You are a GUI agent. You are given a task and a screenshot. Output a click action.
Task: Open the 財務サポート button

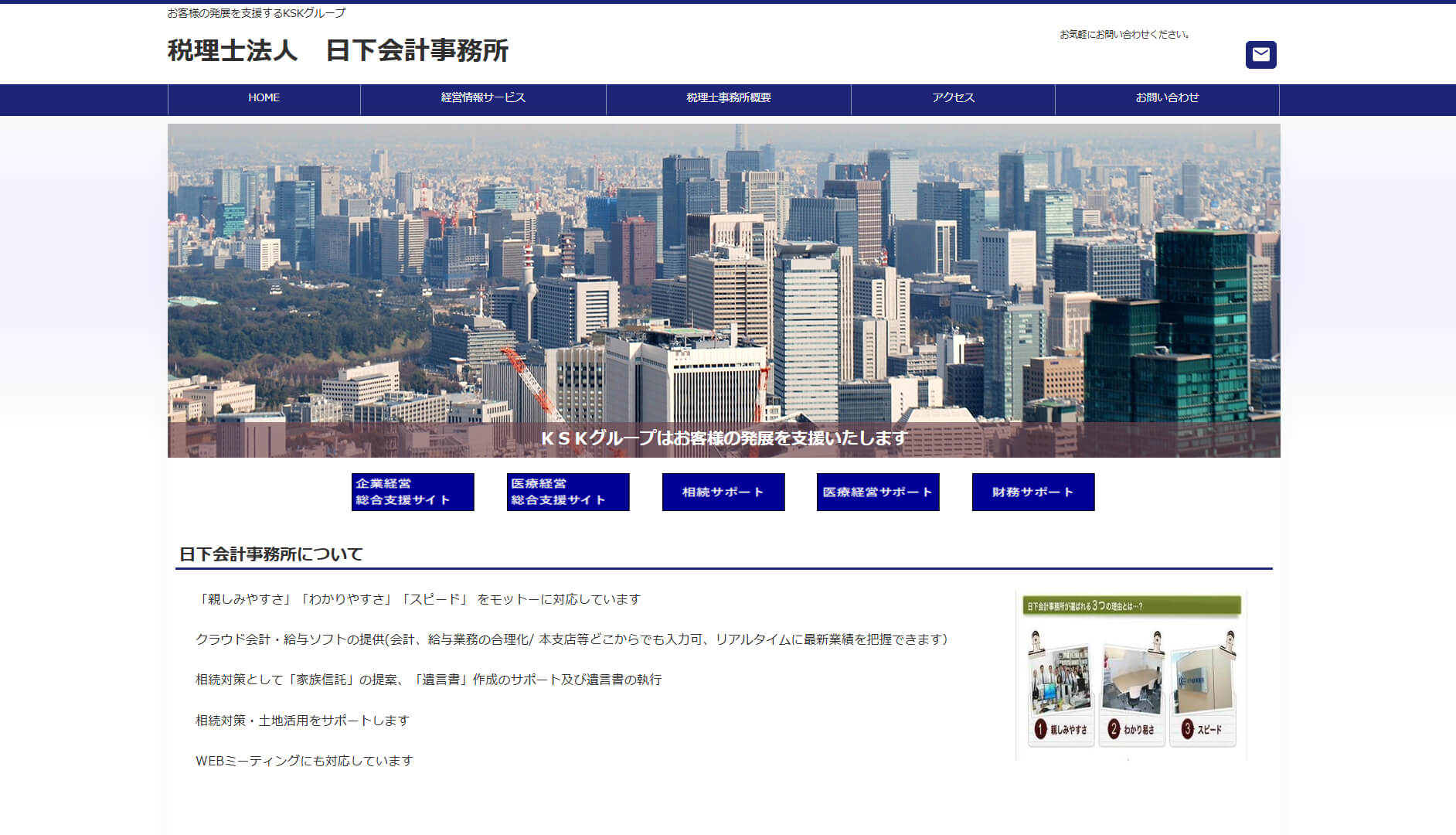(1033, 492)
